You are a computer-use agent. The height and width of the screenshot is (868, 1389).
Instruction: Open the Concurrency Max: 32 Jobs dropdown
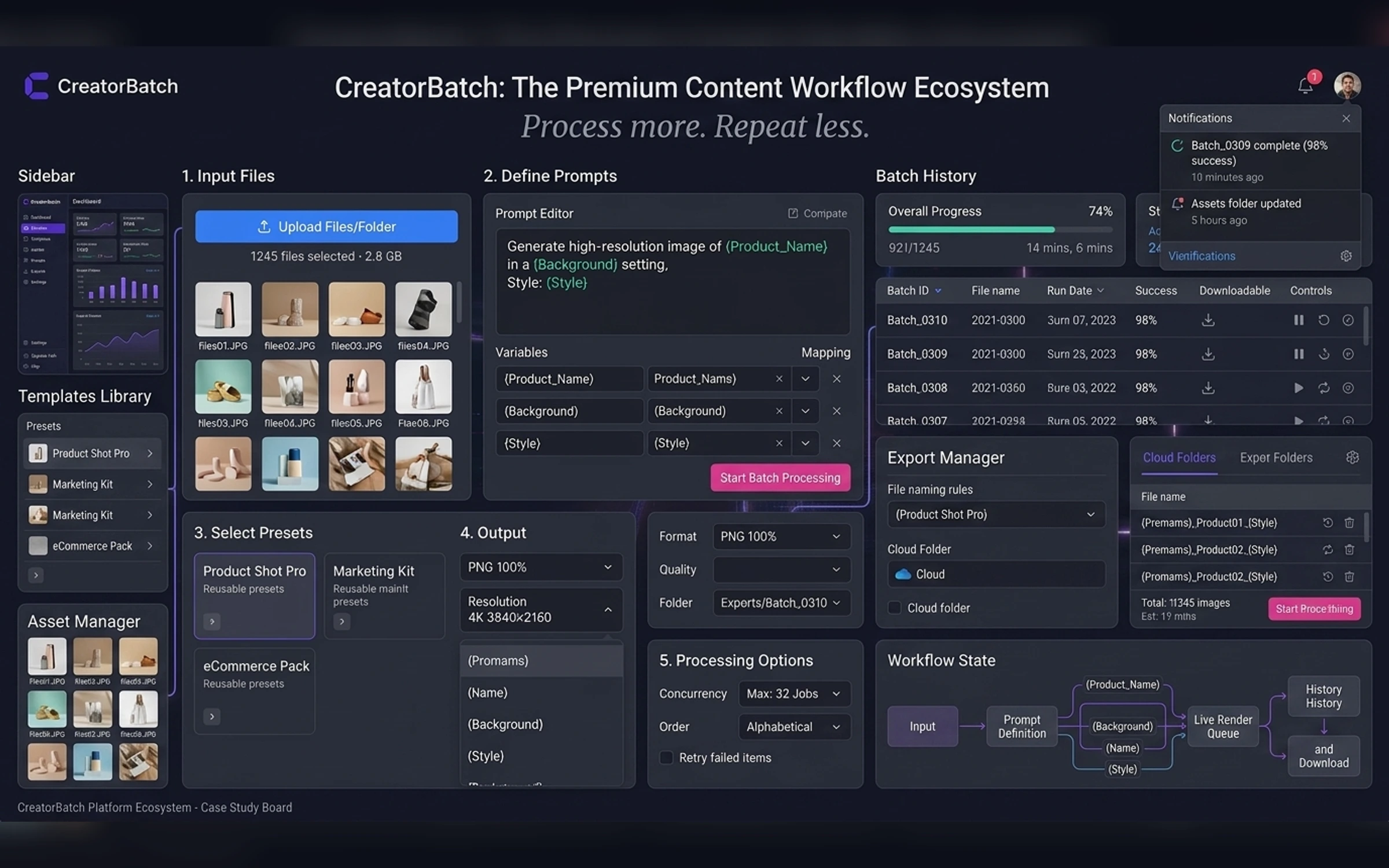tap(794, 693)
